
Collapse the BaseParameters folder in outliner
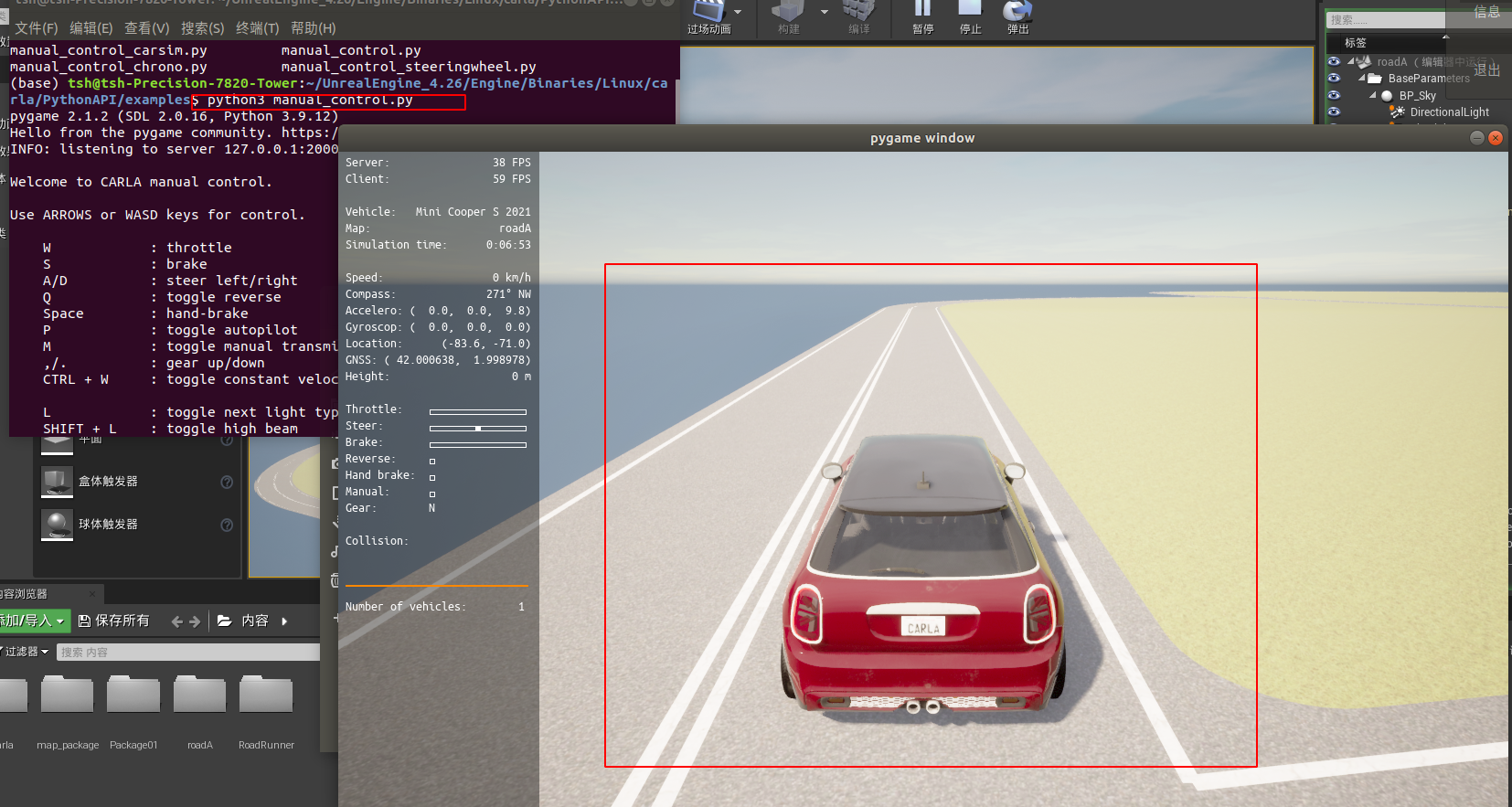[1361, 79]
